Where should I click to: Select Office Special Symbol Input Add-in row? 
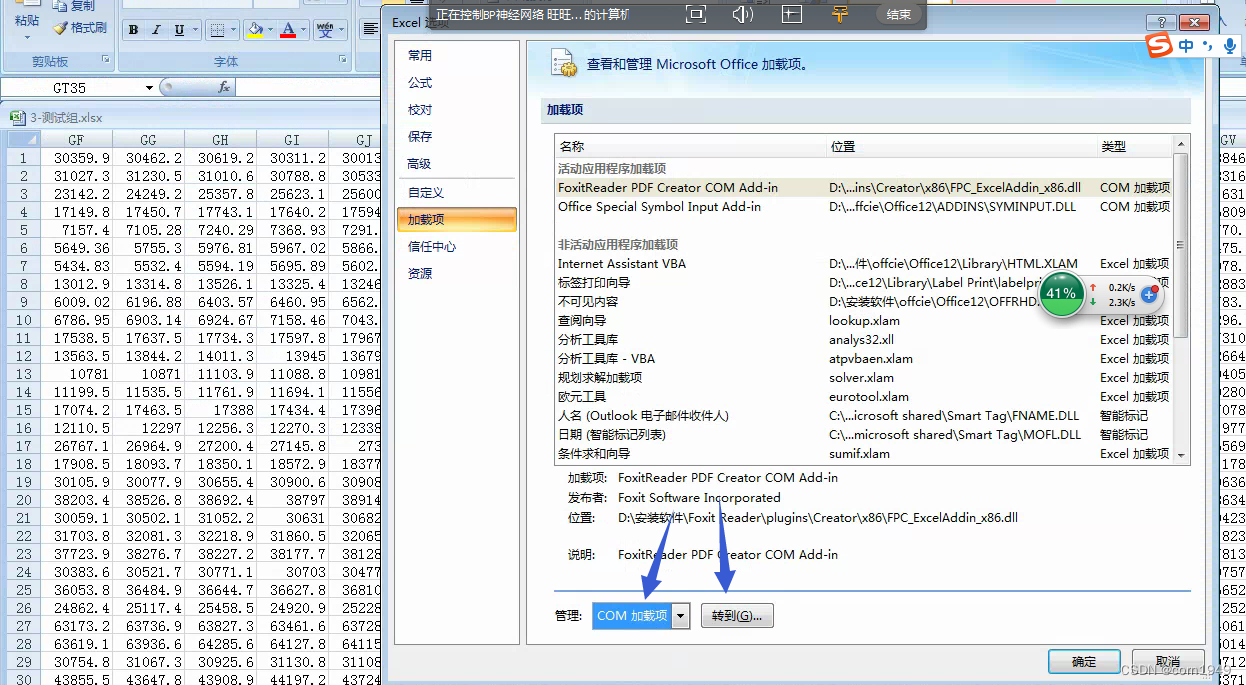pyautogui.click(x=863, y=206)
